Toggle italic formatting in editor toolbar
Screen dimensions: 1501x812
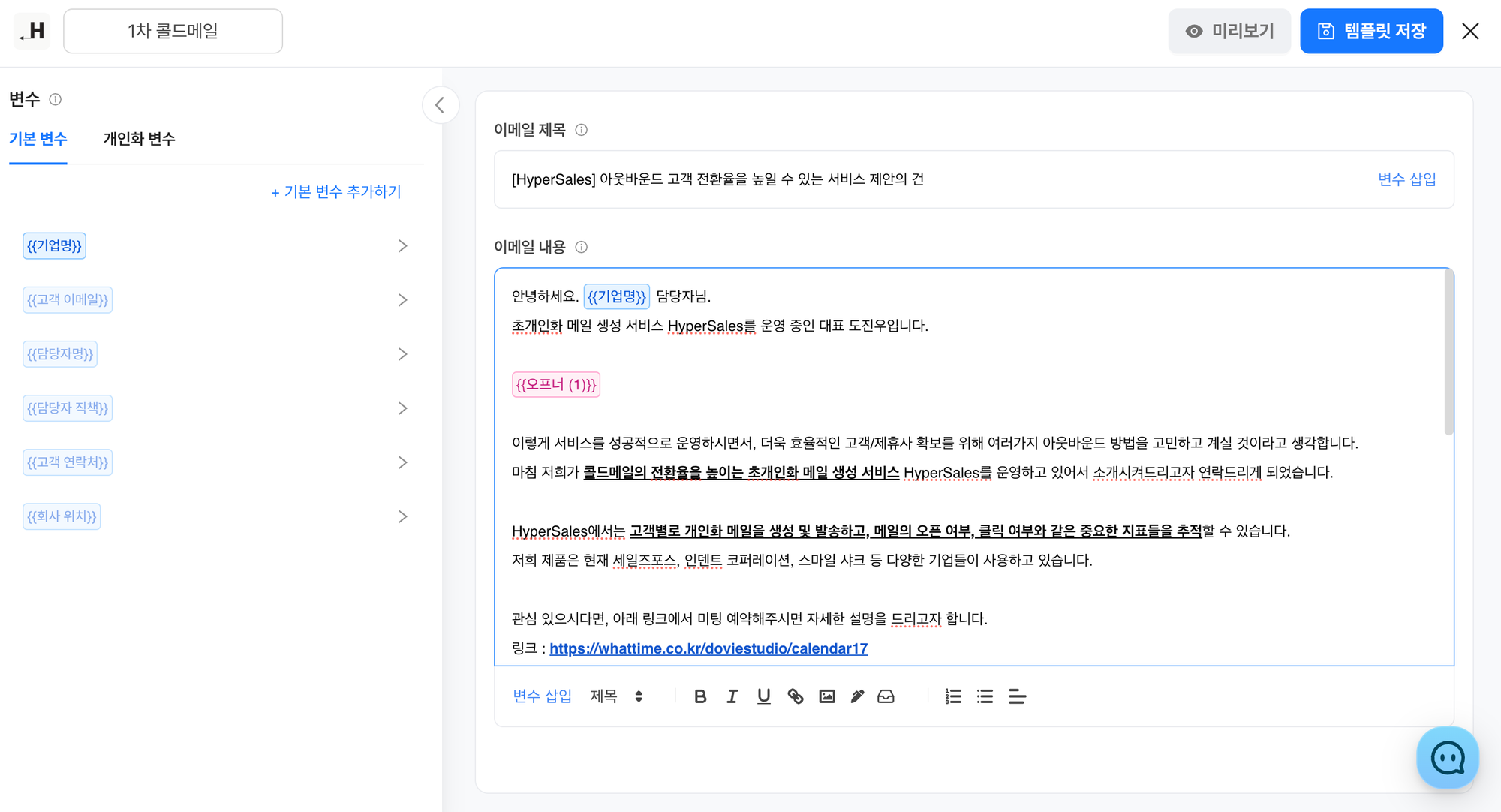tap(732, 696)
